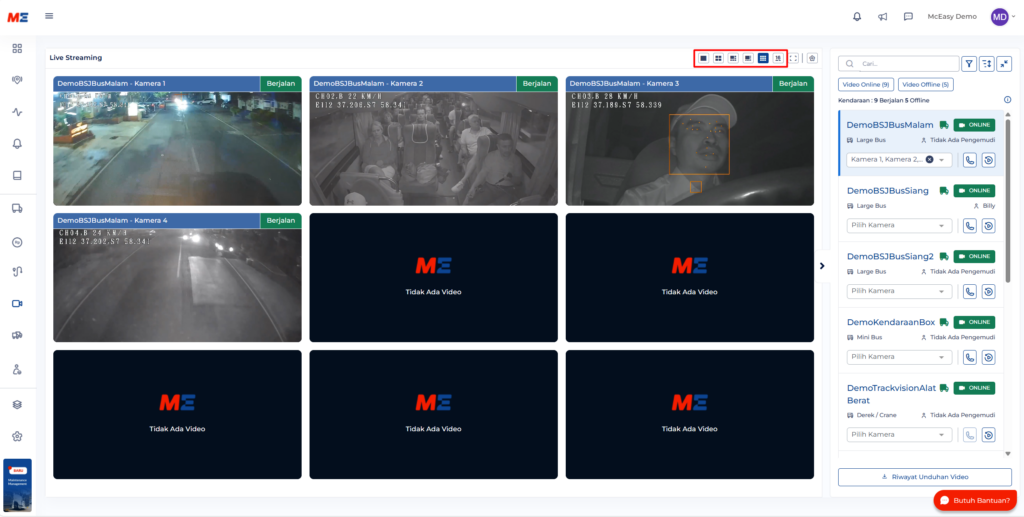Open notifications bell in top header
This screenshot has height=517, width=1024.
tap(857, 17)
